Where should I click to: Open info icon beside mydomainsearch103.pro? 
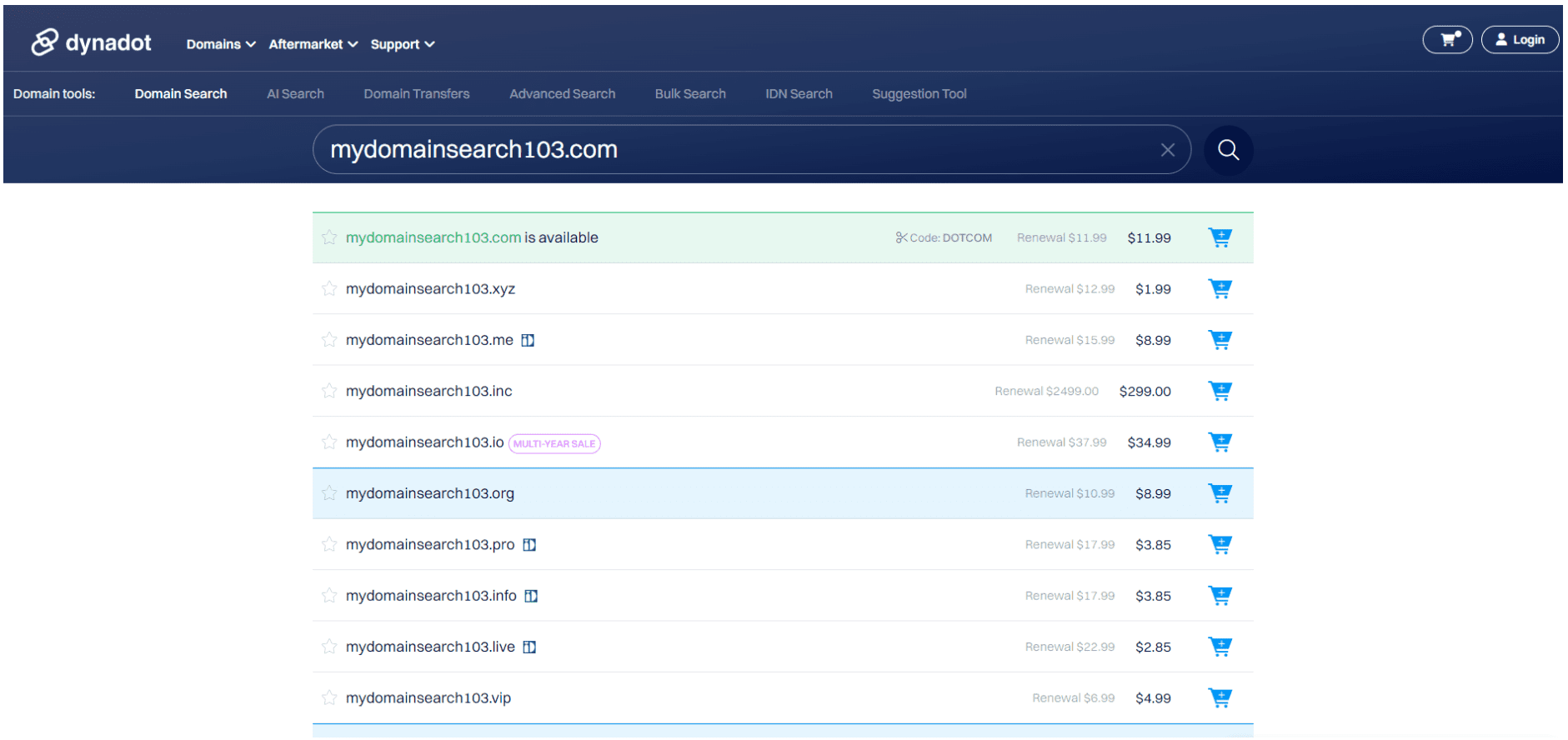529,545
